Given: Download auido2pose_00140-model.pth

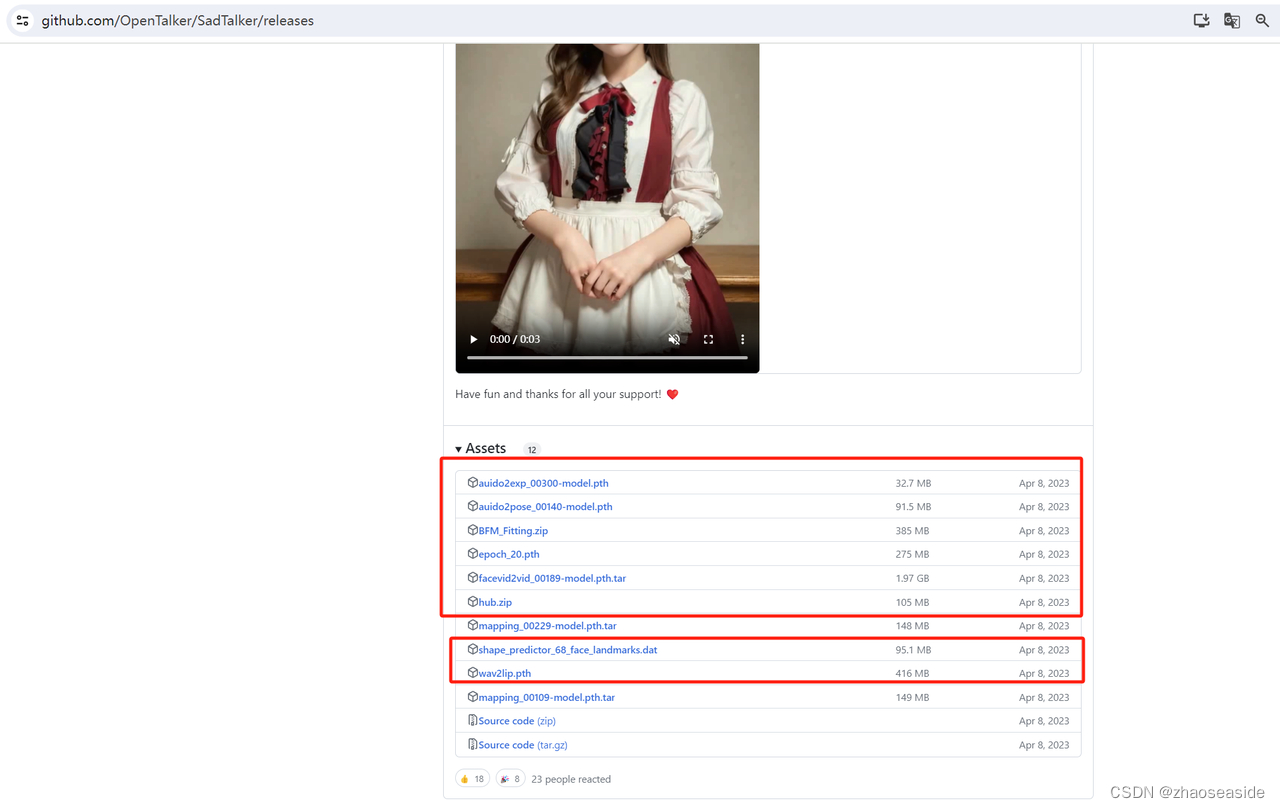Looking at the screenshot, I should (x=545, y=507).
